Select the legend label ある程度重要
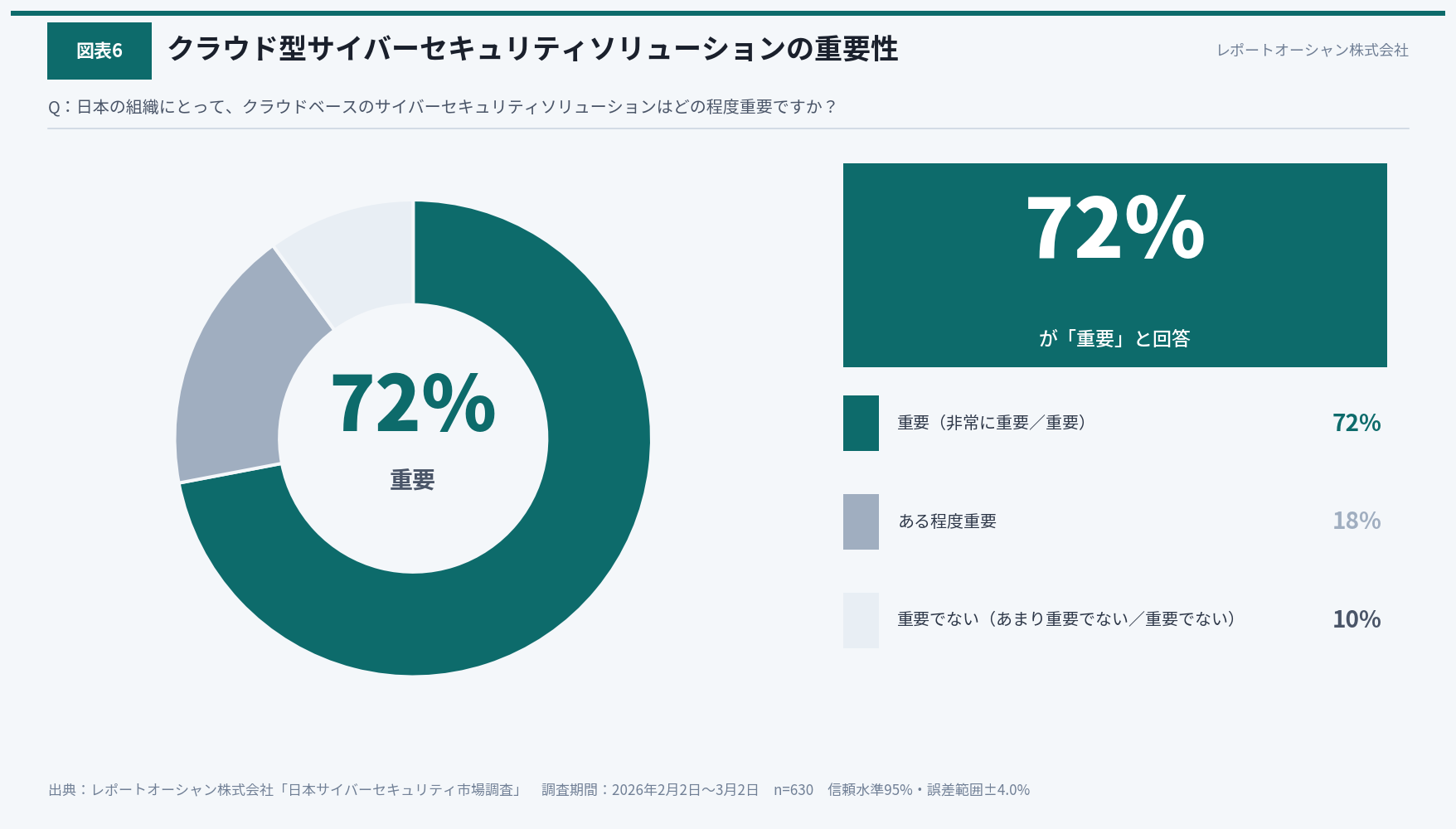Screen dimensions: 1456x829 click(x=947, y=521)
